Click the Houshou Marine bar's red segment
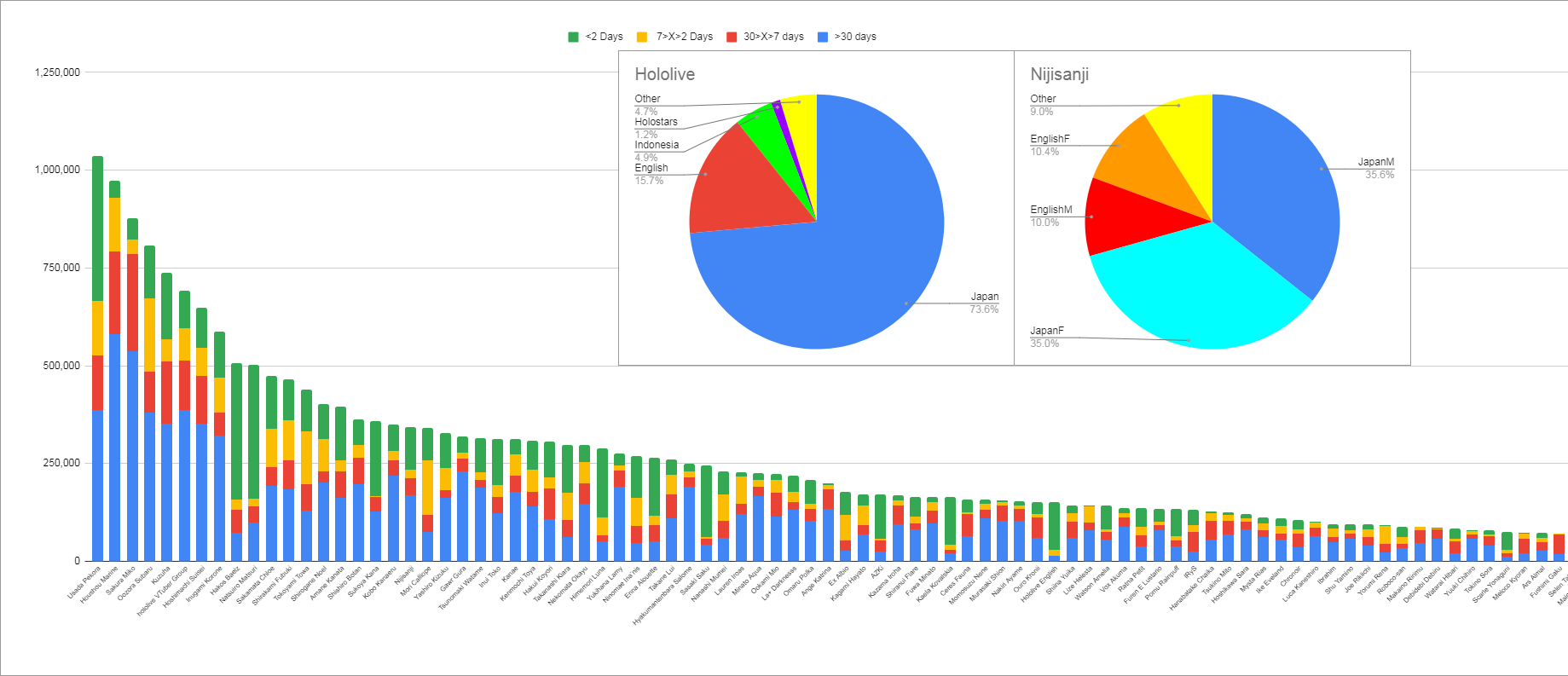The width and height of the screenshot is (1568, 676). coord(114,292)
